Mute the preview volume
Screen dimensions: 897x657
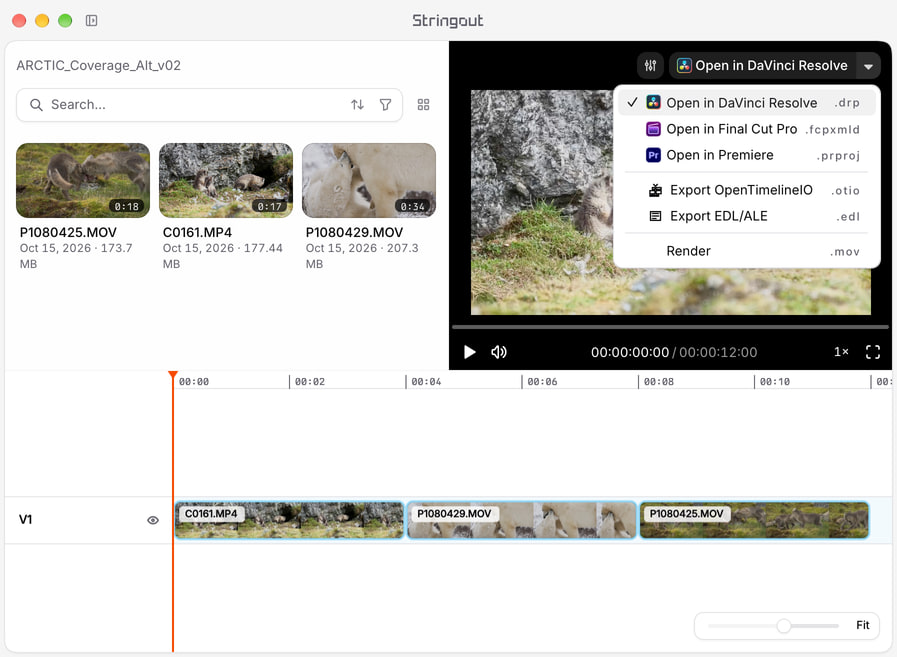[x=499, y=352]
